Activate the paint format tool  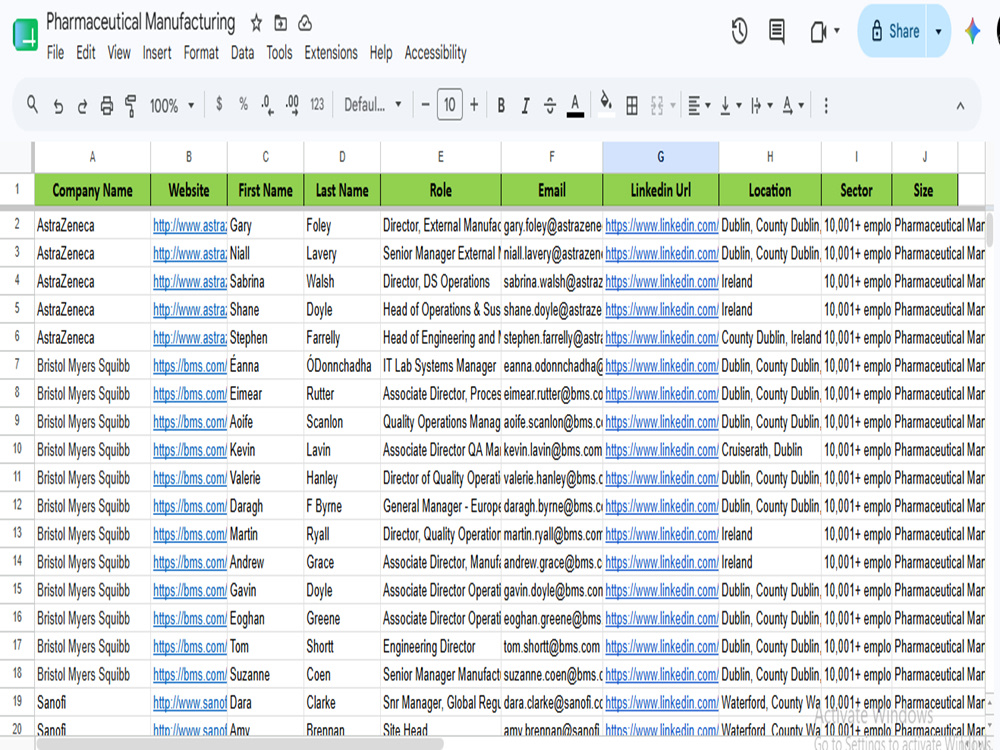tap(131, 106)
